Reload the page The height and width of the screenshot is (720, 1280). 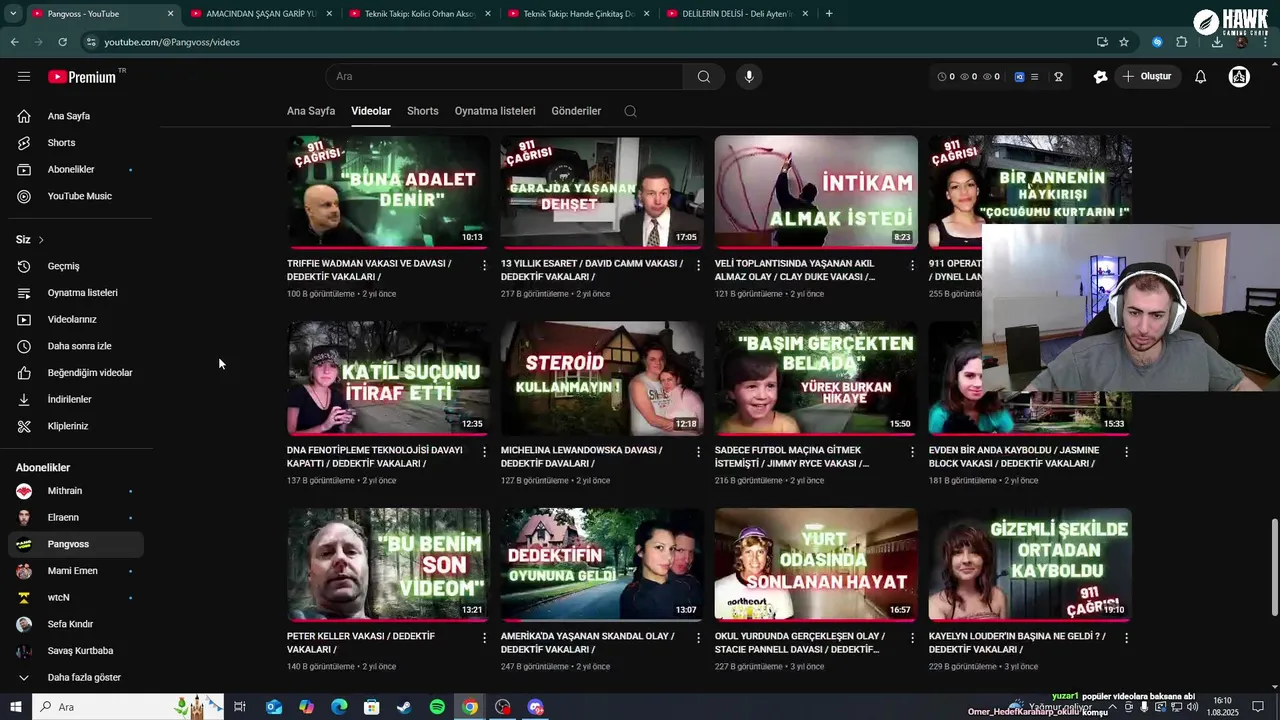tap(62, 42)
